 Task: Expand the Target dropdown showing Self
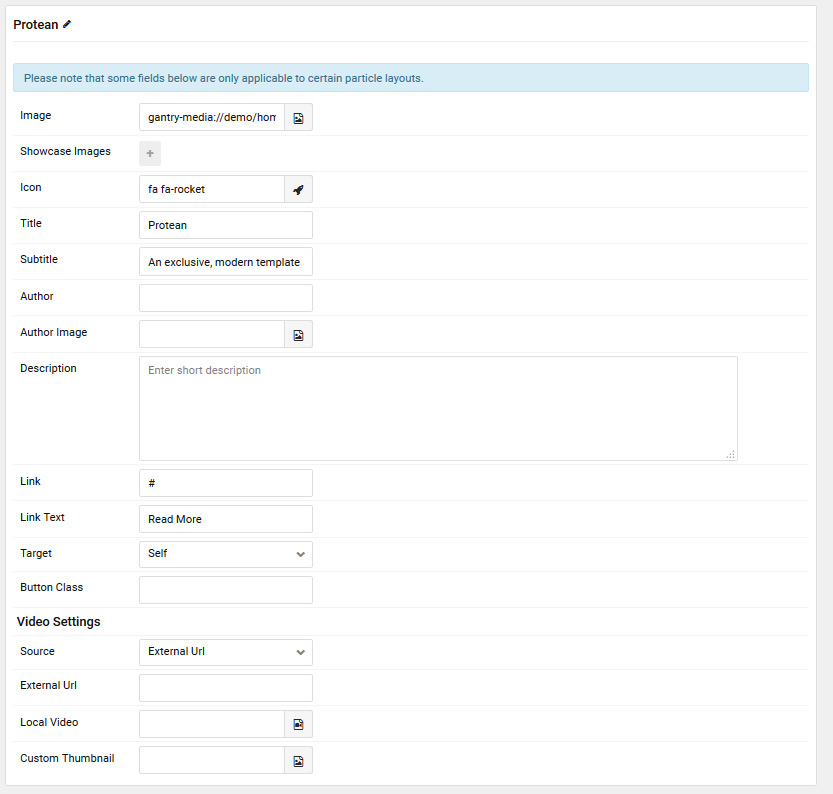226,554
